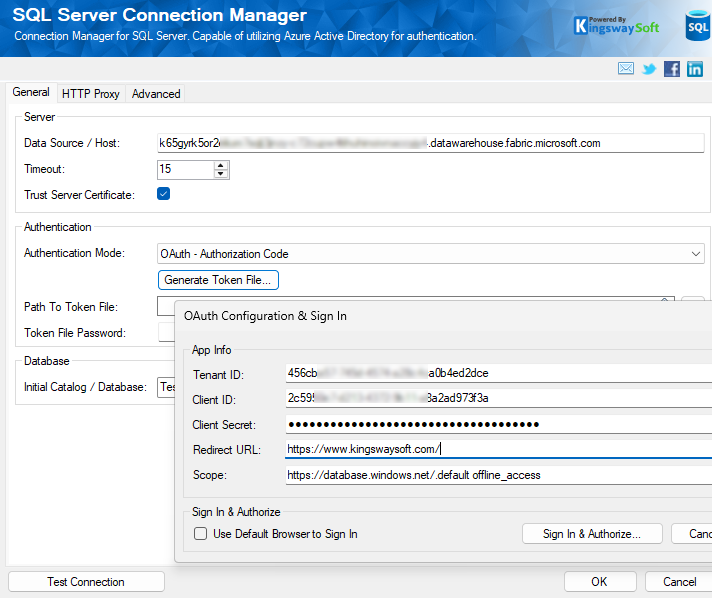Click the Redirect URL field
The height and width of the screenshot is (598, 712).
click(499, 450)
